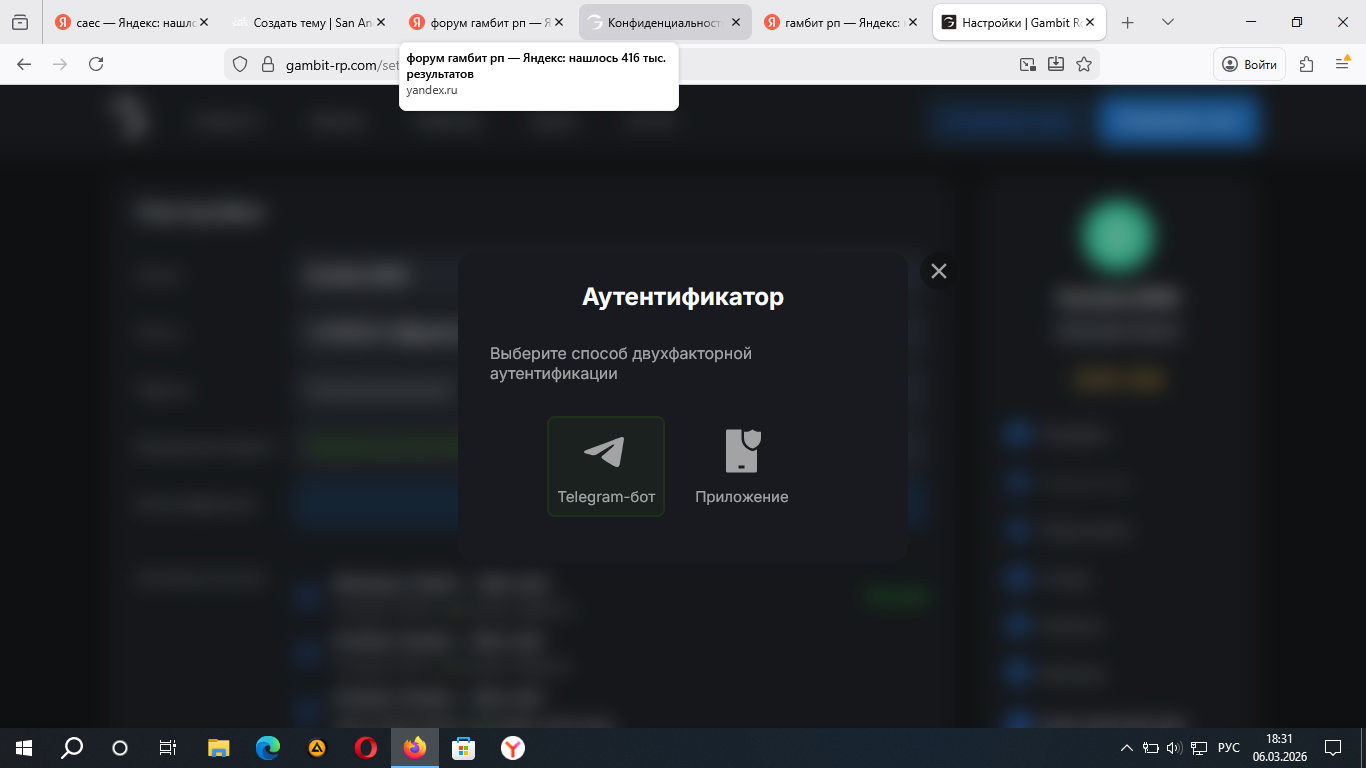
Task: Close the Аутентификатор dialog with the X
Action: click(938, 271)
